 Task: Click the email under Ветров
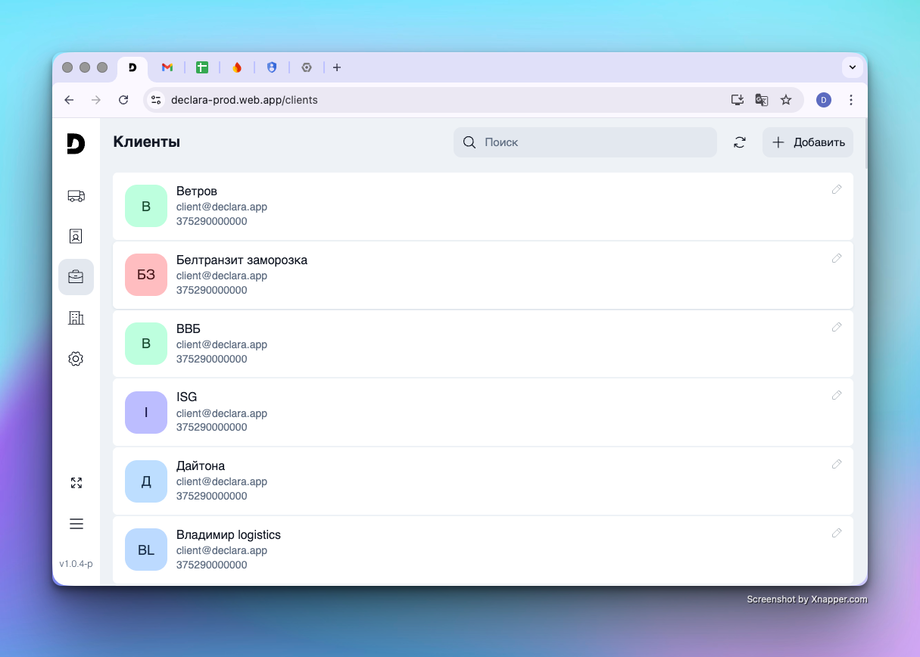click(x=222, y=206)
